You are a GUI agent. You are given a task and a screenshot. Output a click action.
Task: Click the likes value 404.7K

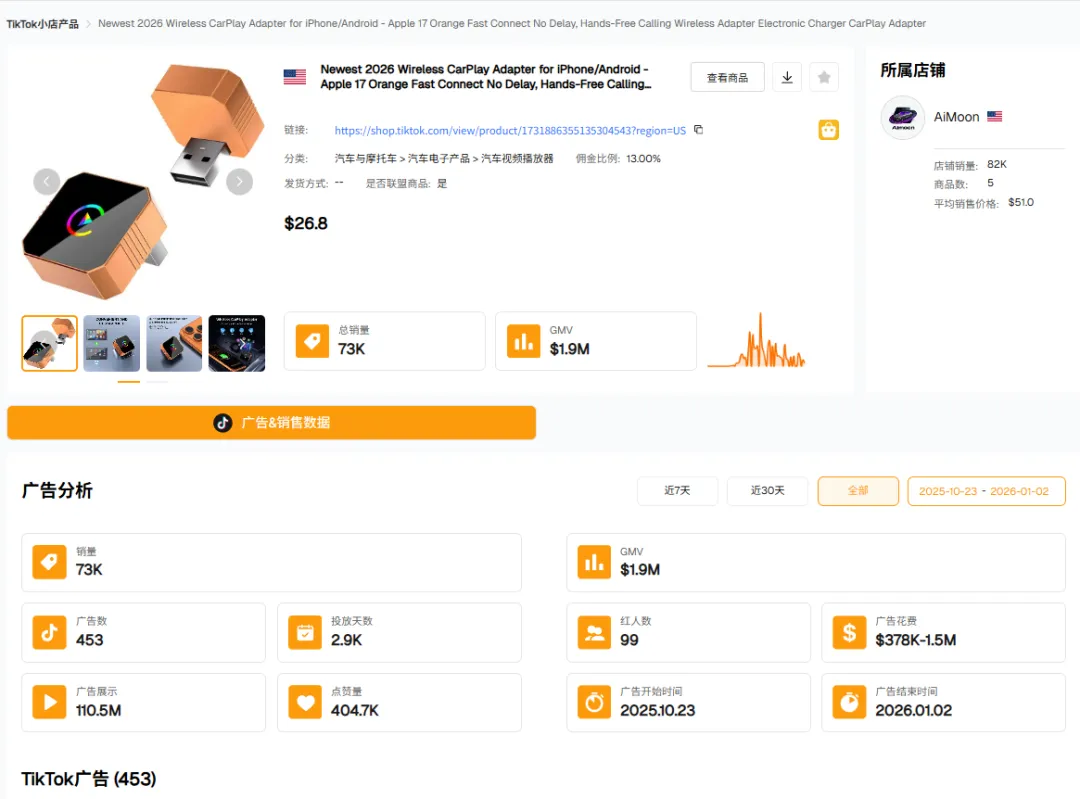pos(355,710)
